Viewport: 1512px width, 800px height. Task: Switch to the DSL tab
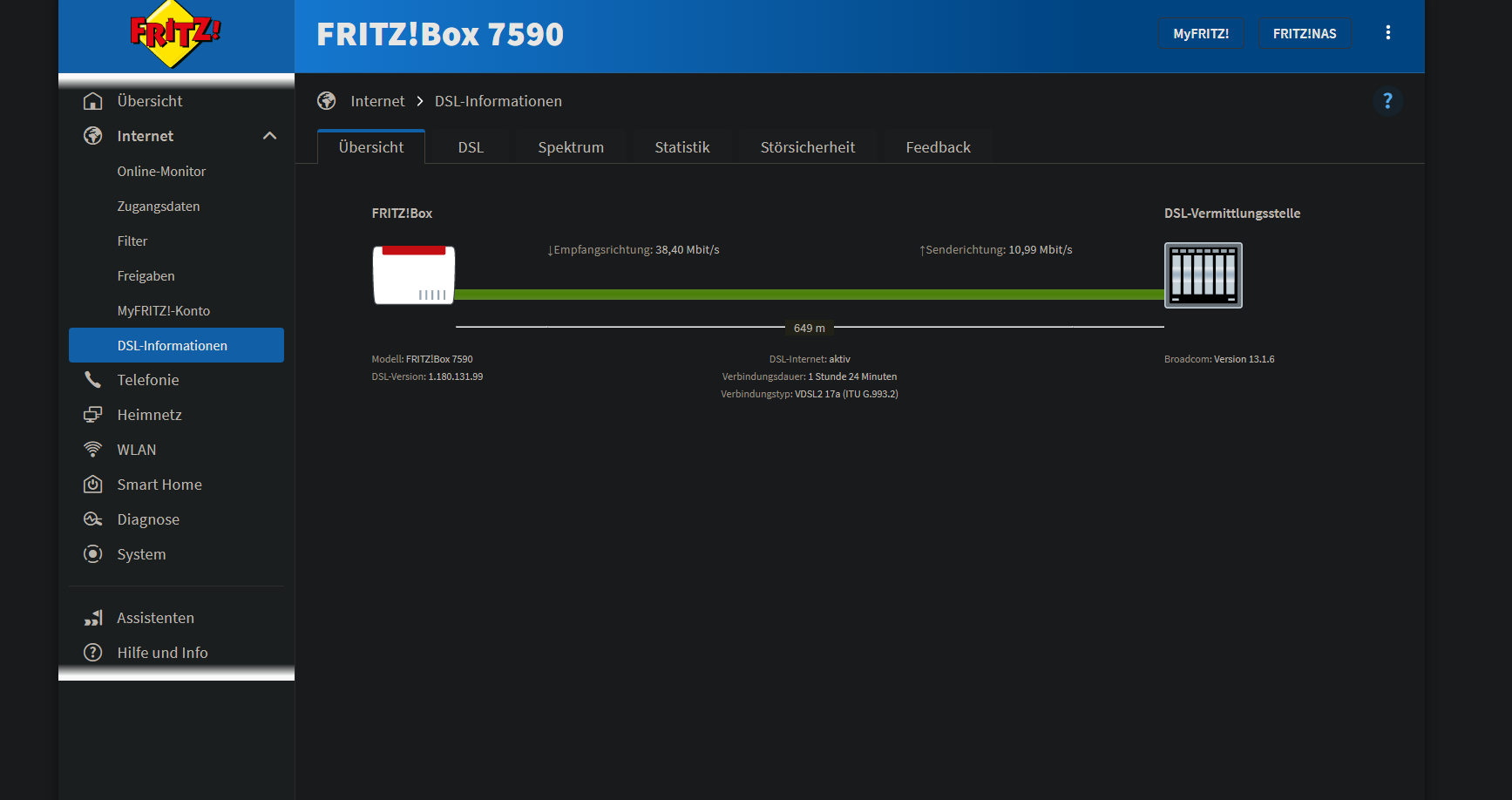471,147
